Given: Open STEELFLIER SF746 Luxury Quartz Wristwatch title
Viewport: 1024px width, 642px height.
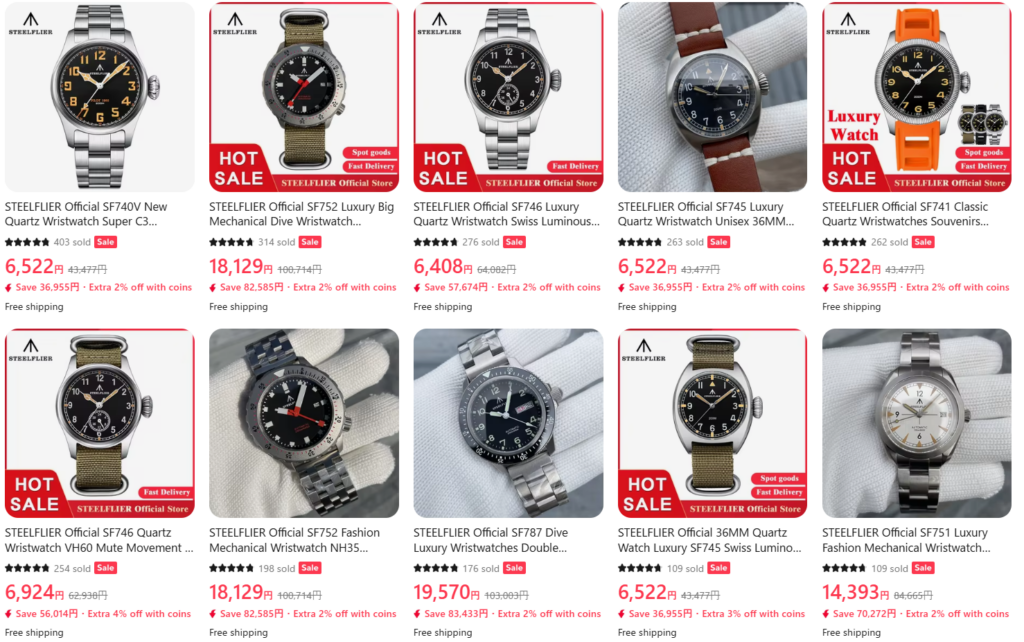Looking at the screenshot, I should coord(506,214).
